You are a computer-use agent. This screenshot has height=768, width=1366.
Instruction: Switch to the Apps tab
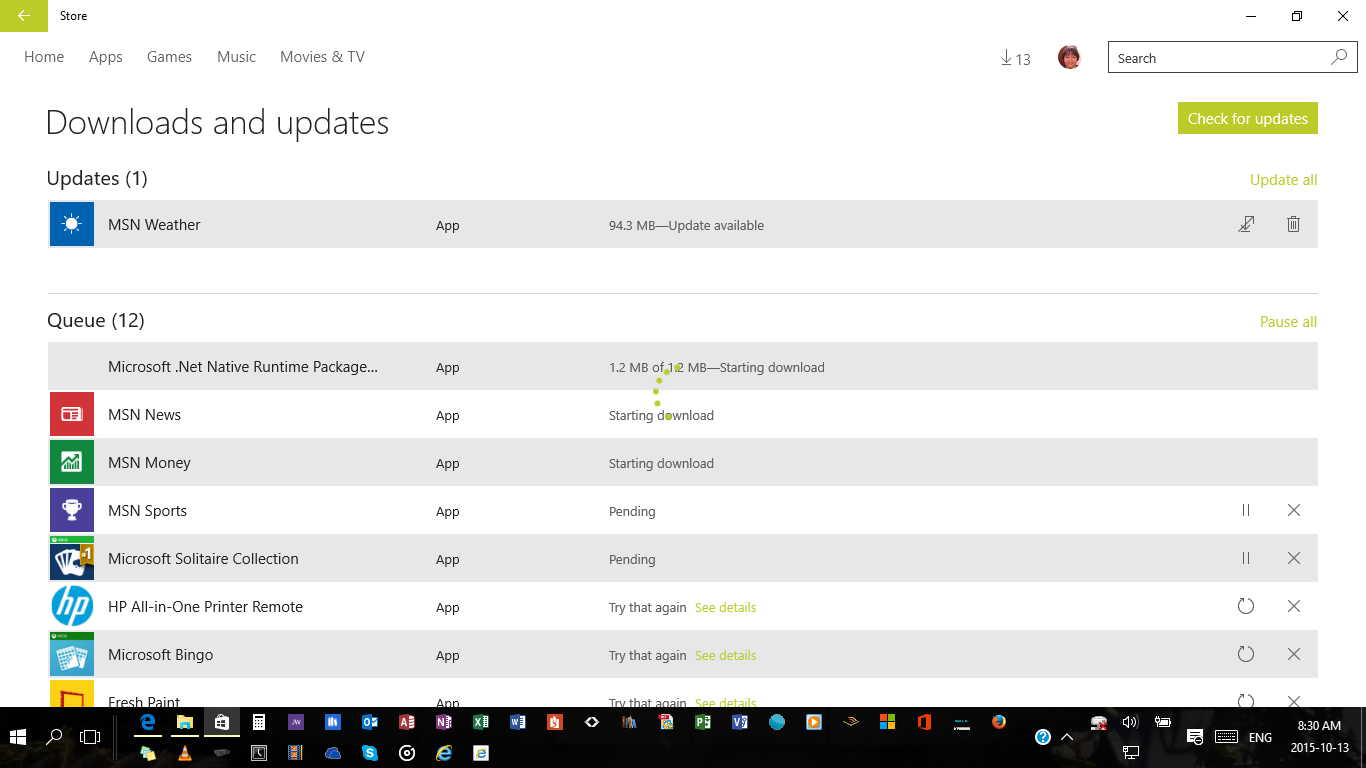tap(106, 57)
